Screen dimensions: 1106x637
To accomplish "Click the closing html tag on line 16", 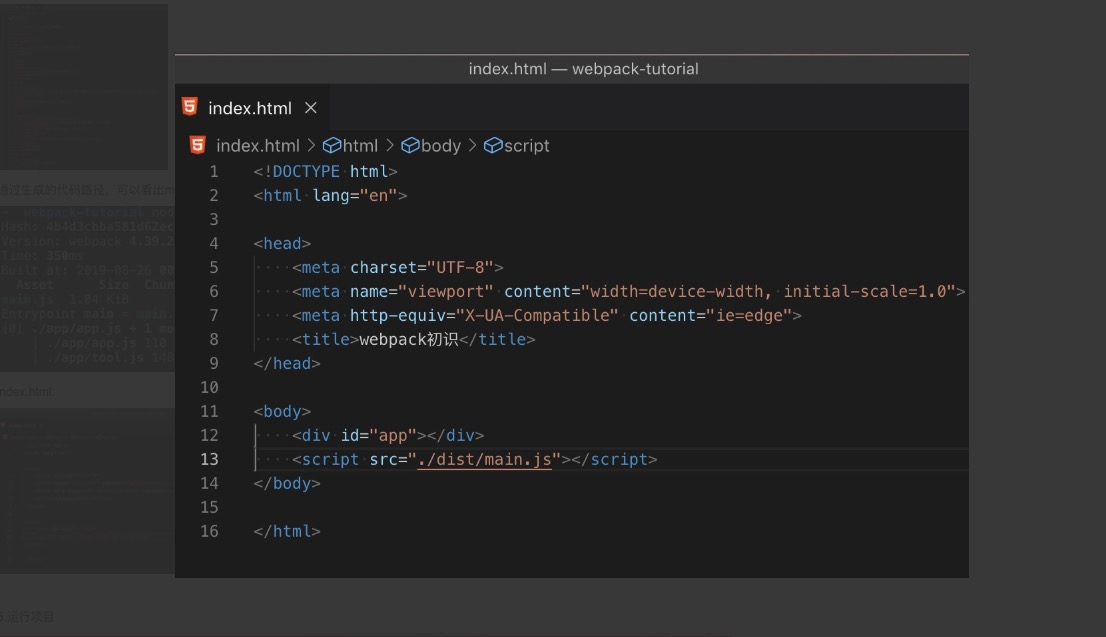I will click(x=287, y=531).
